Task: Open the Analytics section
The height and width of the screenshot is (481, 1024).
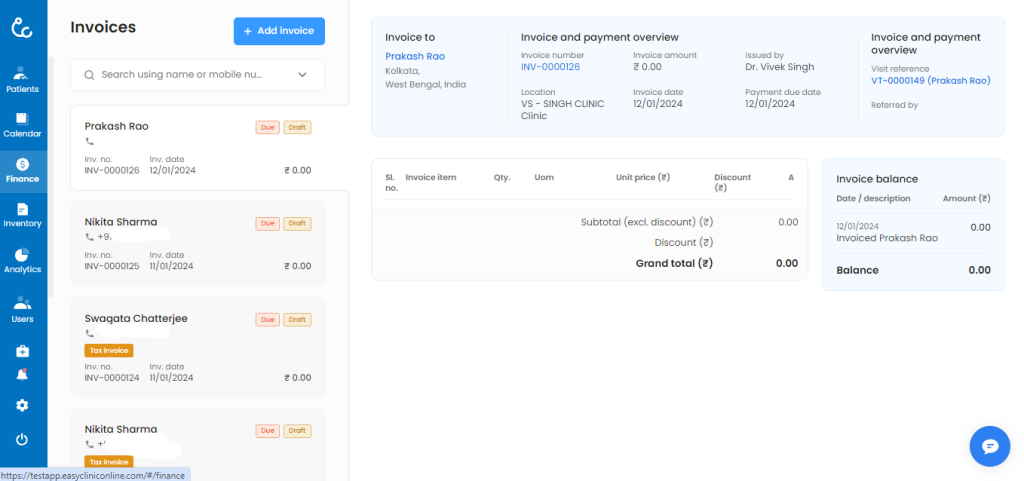Action: click(22, 260)
